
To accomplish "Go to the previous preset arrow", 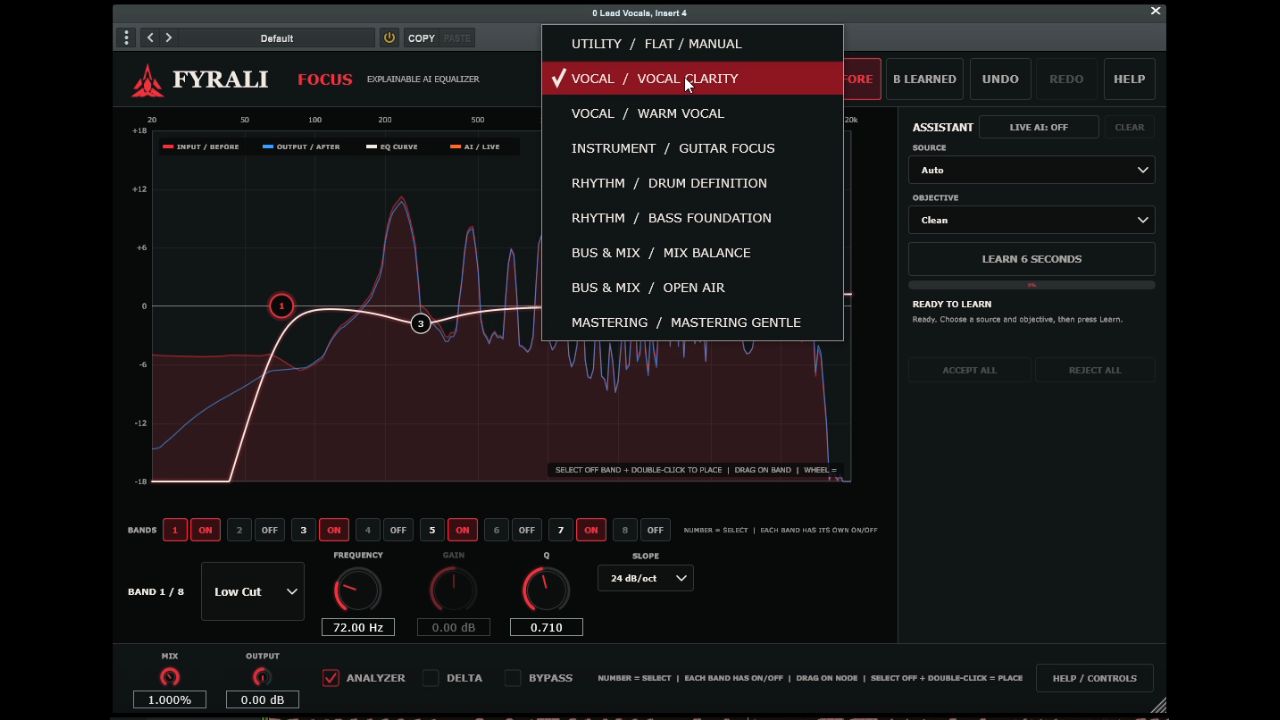I will click(150, 38).
